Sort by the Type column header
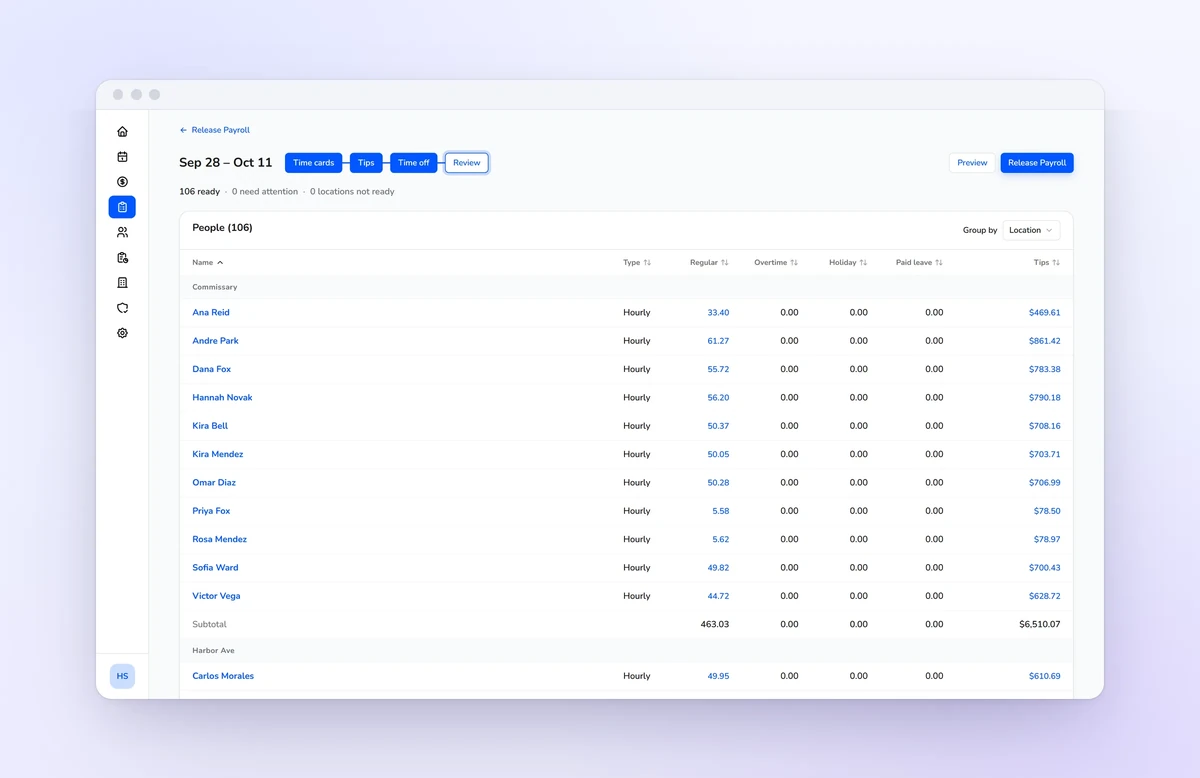Image resolution: width=1200 pixels, height=778 pixels. coord(637,263)
